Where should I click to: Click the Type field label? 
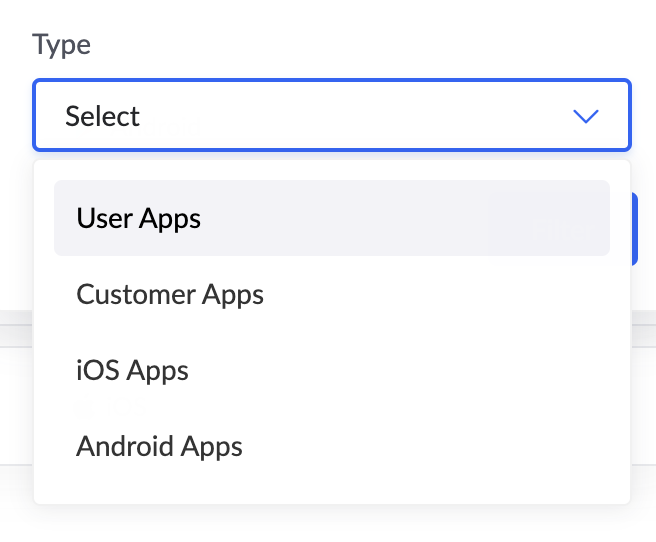pos(62,44)
